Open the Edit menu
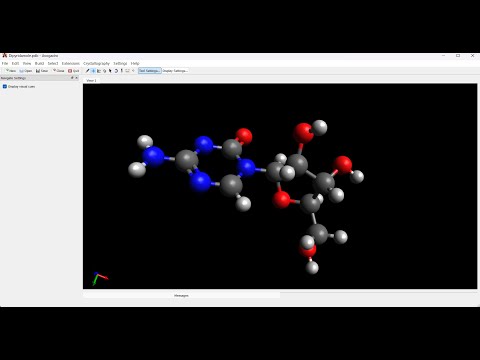 15,63
